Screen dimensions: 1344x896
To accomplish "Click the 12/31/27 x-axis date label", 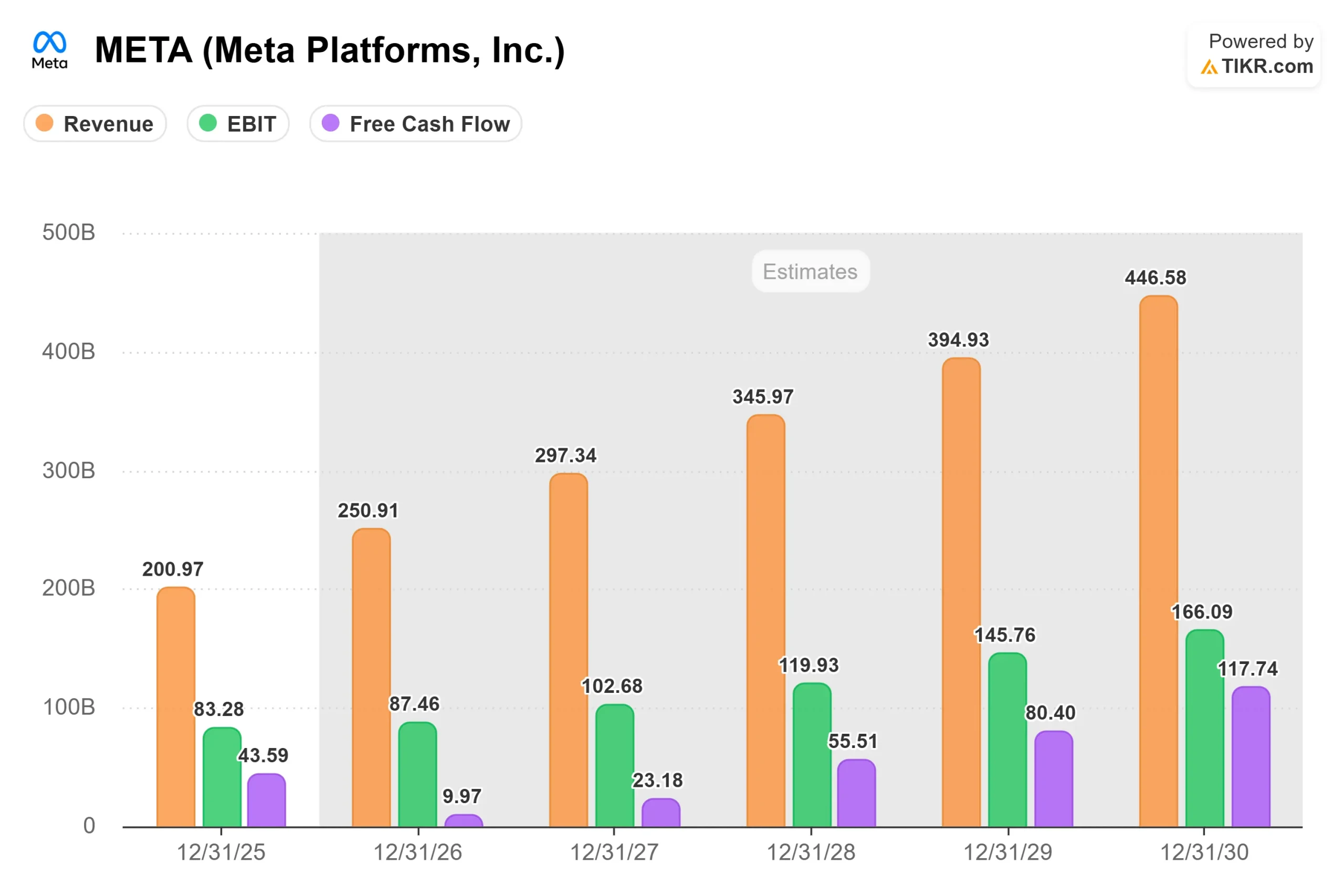I will [x=614, y=852].
